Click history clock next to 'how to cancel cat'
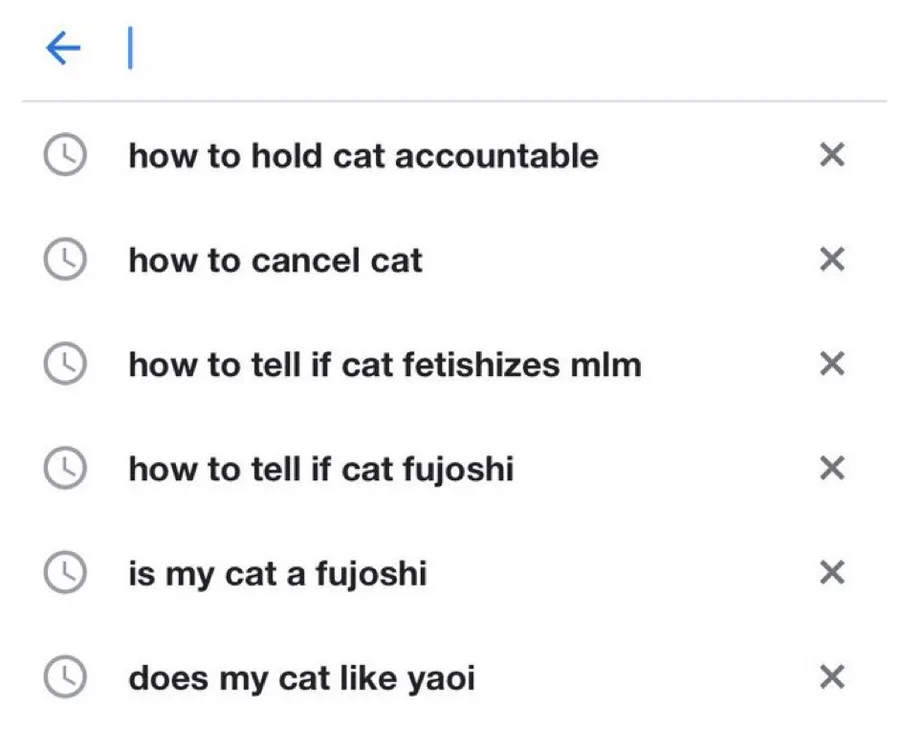Image resolution: width=900 pixels, height=731 pixels. 66,260
